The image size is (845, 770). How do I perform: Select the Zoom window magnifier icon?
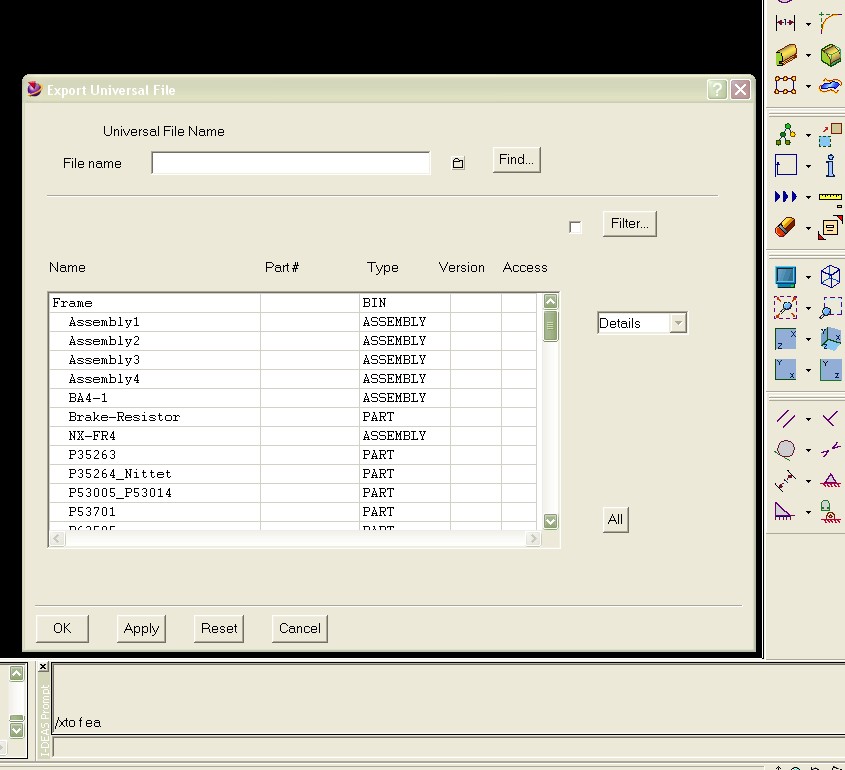click(x=830, y=308)
